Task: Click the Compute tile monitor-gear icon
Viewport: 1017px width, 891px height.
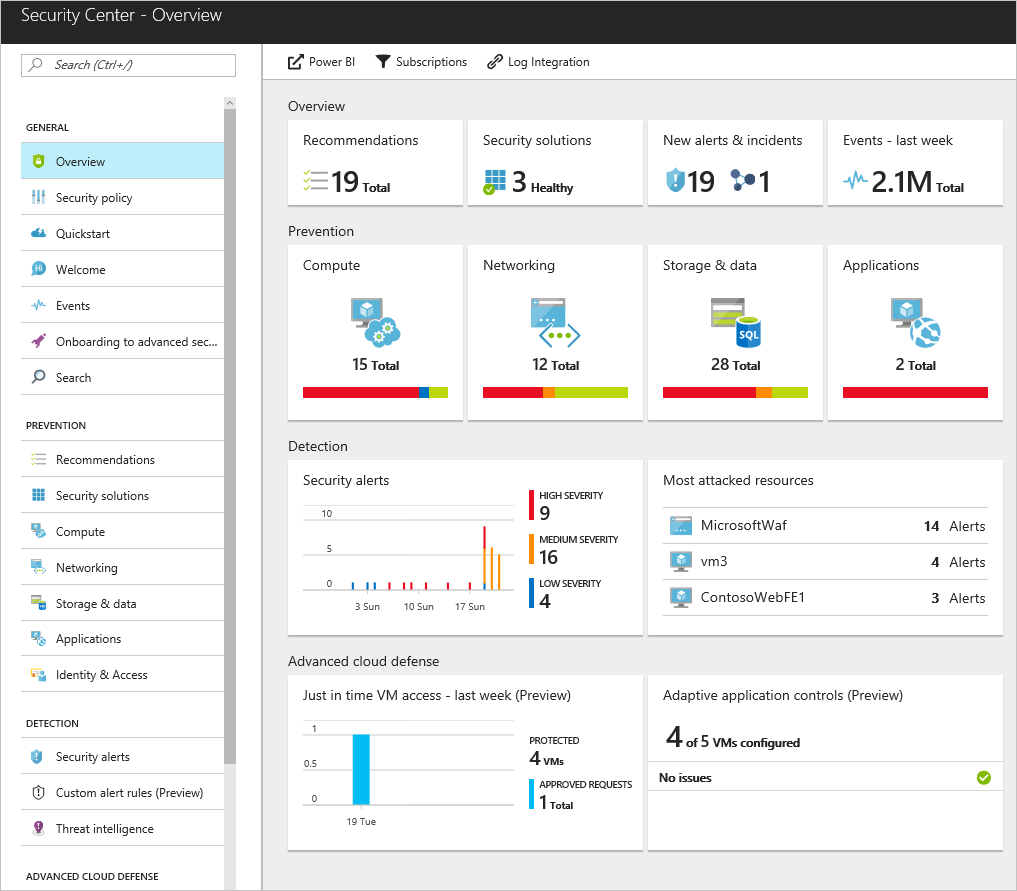Action: coord(375,322)
